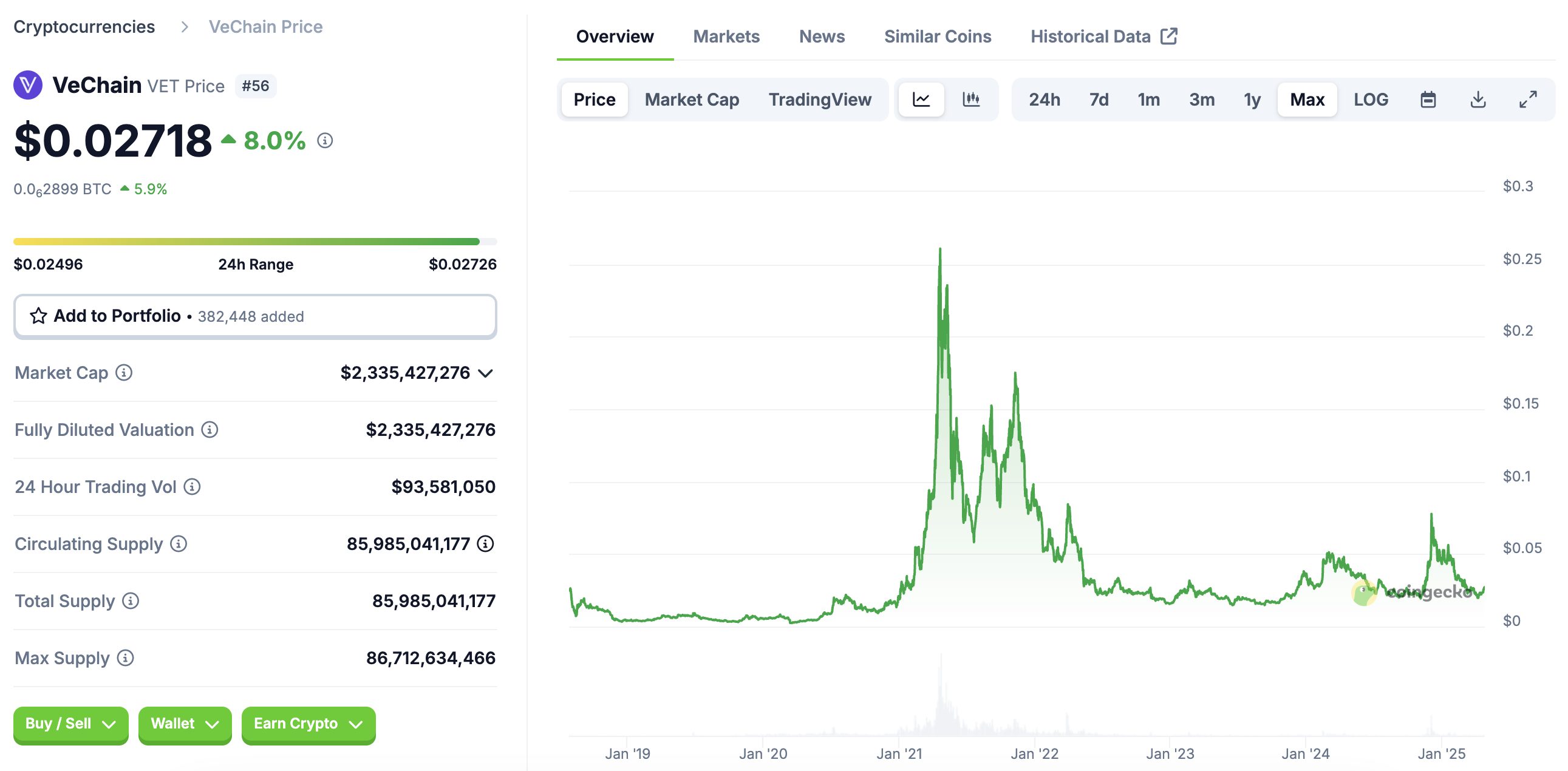Click the 24h Range progress bar
The height and width of the screenshot is (771, 1568).
pos(255,242)
